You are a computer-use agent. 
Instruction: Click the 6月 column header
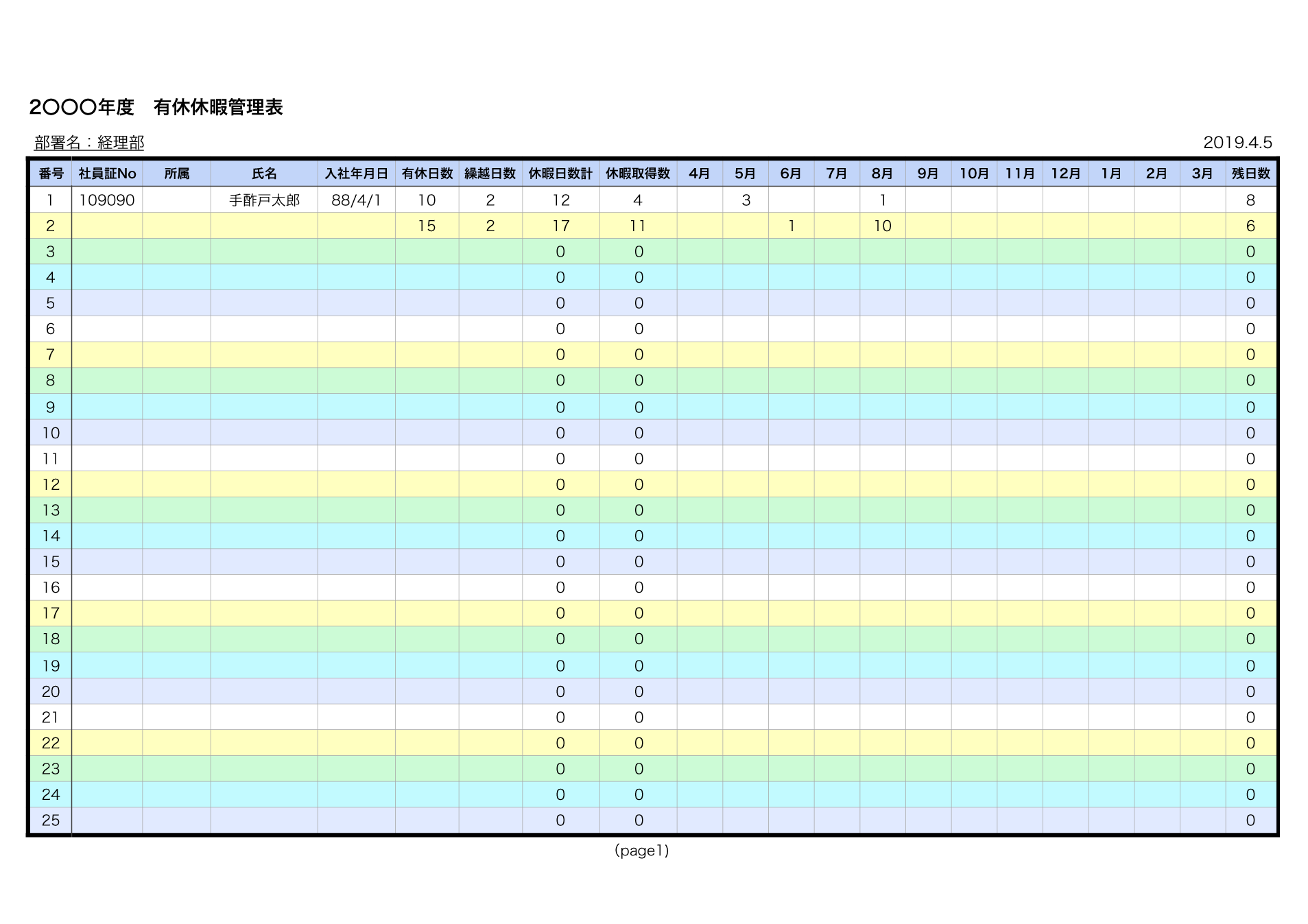coord(791,174)
